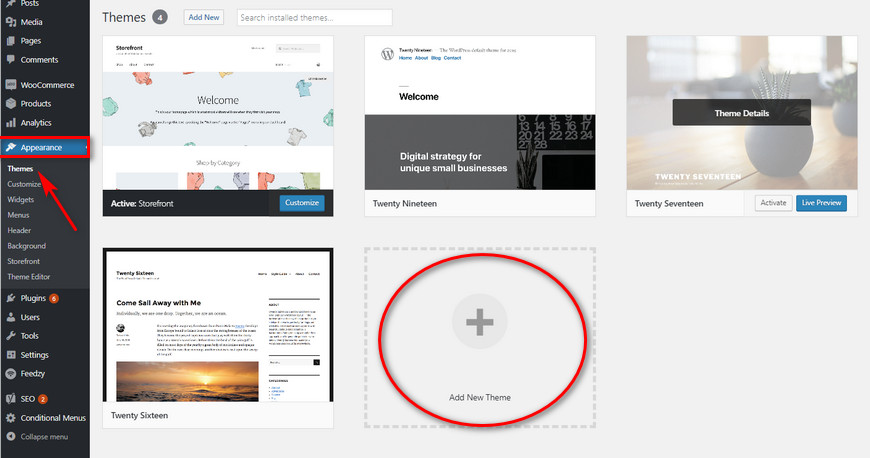The width and height of the screenshot is (870, 458).
Task: Click the Customize button for Storefront
Action: [x=302, y=203]
